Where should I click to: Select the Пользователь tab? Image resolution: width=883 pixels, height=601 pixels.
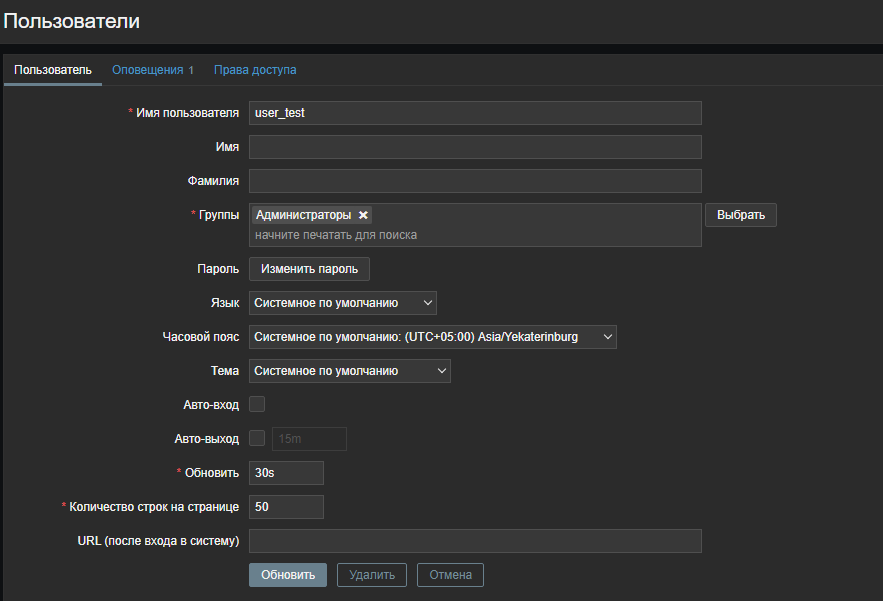53,70
